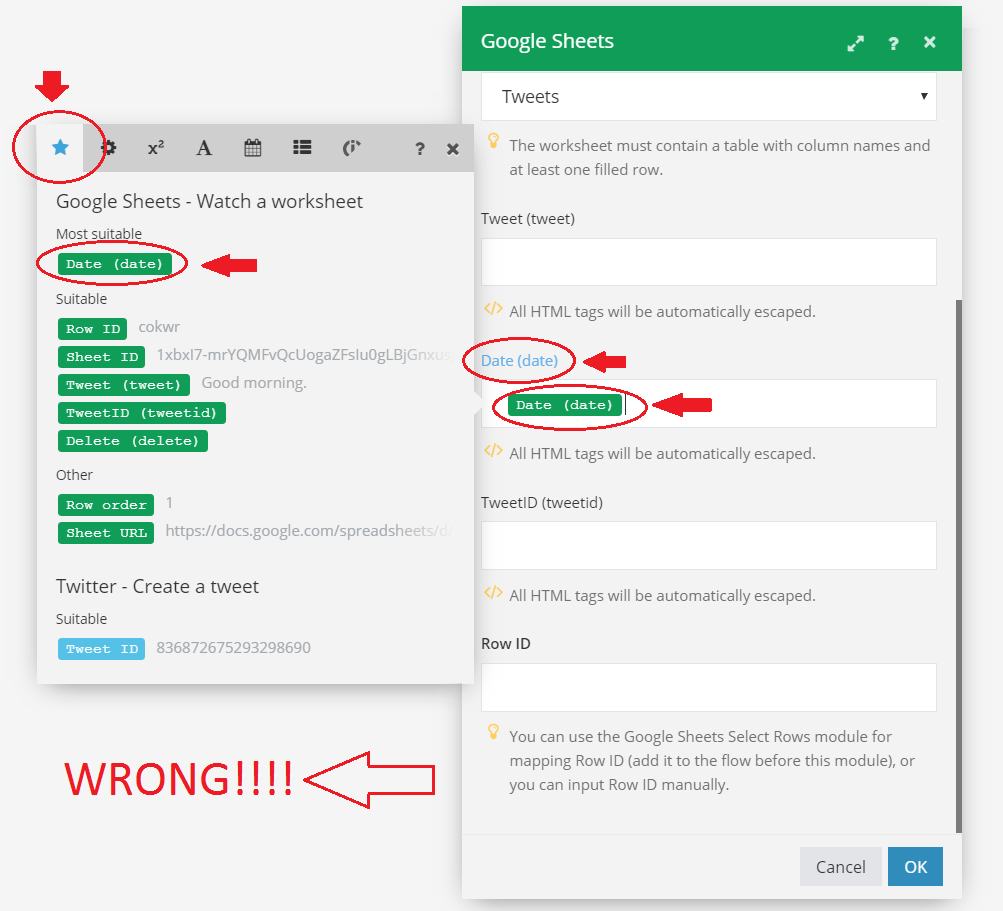The width and height of the screenshot is (1003, 911).
Task: Click the HTML tag icon below the TweetID field
Action: coord(493,593)
